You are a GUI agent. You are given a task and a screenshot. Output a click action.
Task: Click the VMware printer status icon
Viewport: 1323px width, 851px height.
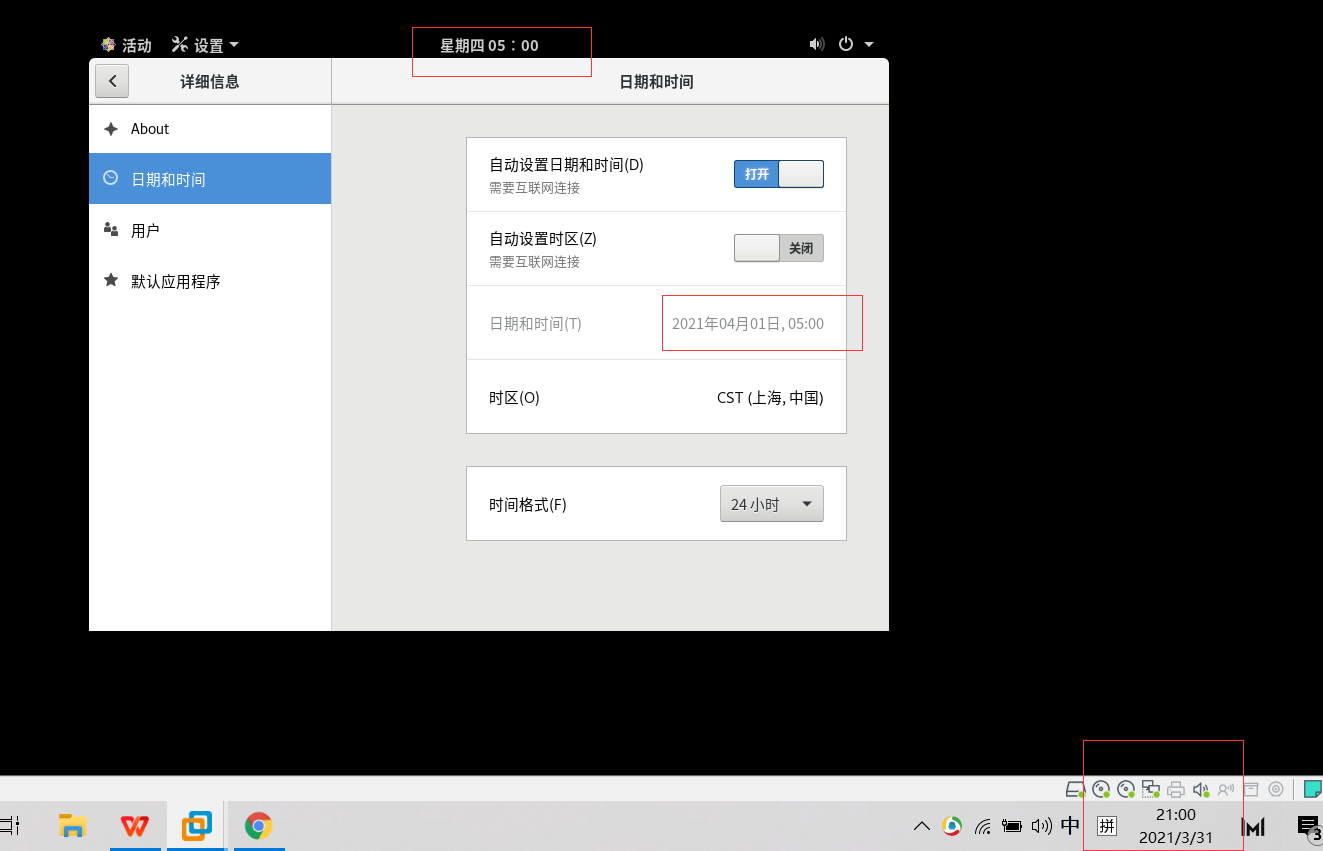pyautogui.click(x=1176, y=789)
